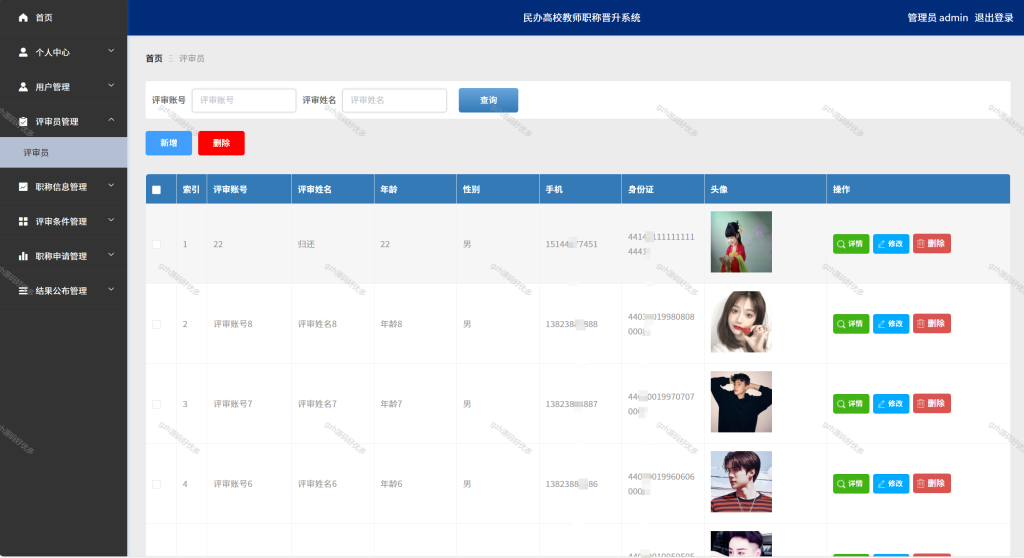The height and width of the screenshot is (558, 1024).
Task: Collapse the 评审员管理 menu chevron
Action: pos(111,120)
